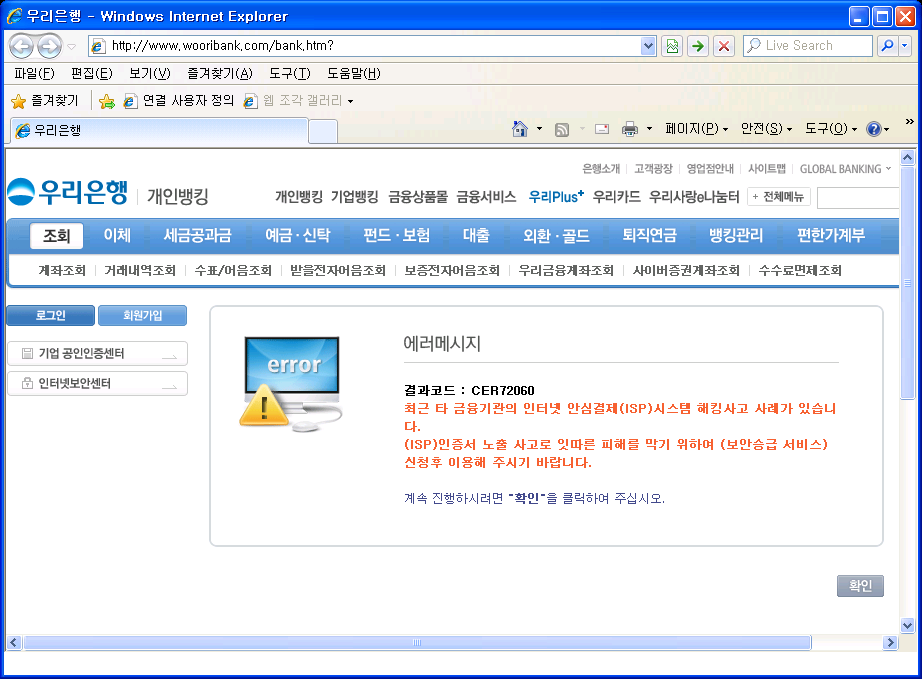Open the 도구(T) menu
Viewport: 922px width, 679px height.
coord(290,73)
